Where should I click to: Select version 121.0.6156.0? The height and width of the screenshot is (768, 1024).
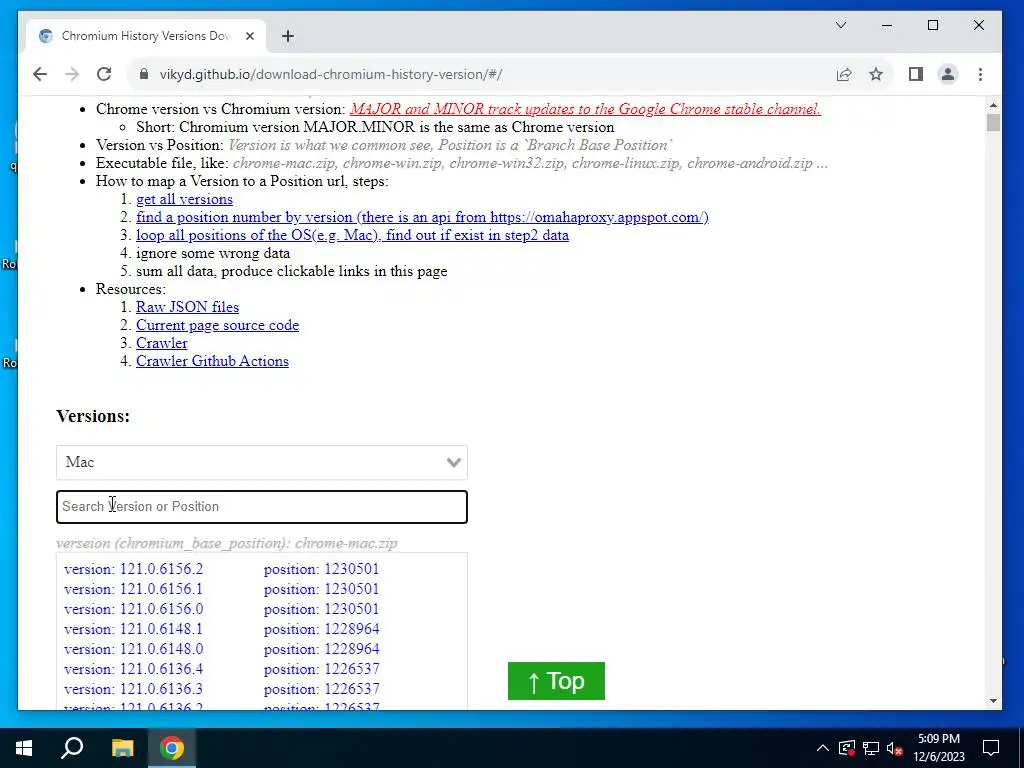[133, 609]
